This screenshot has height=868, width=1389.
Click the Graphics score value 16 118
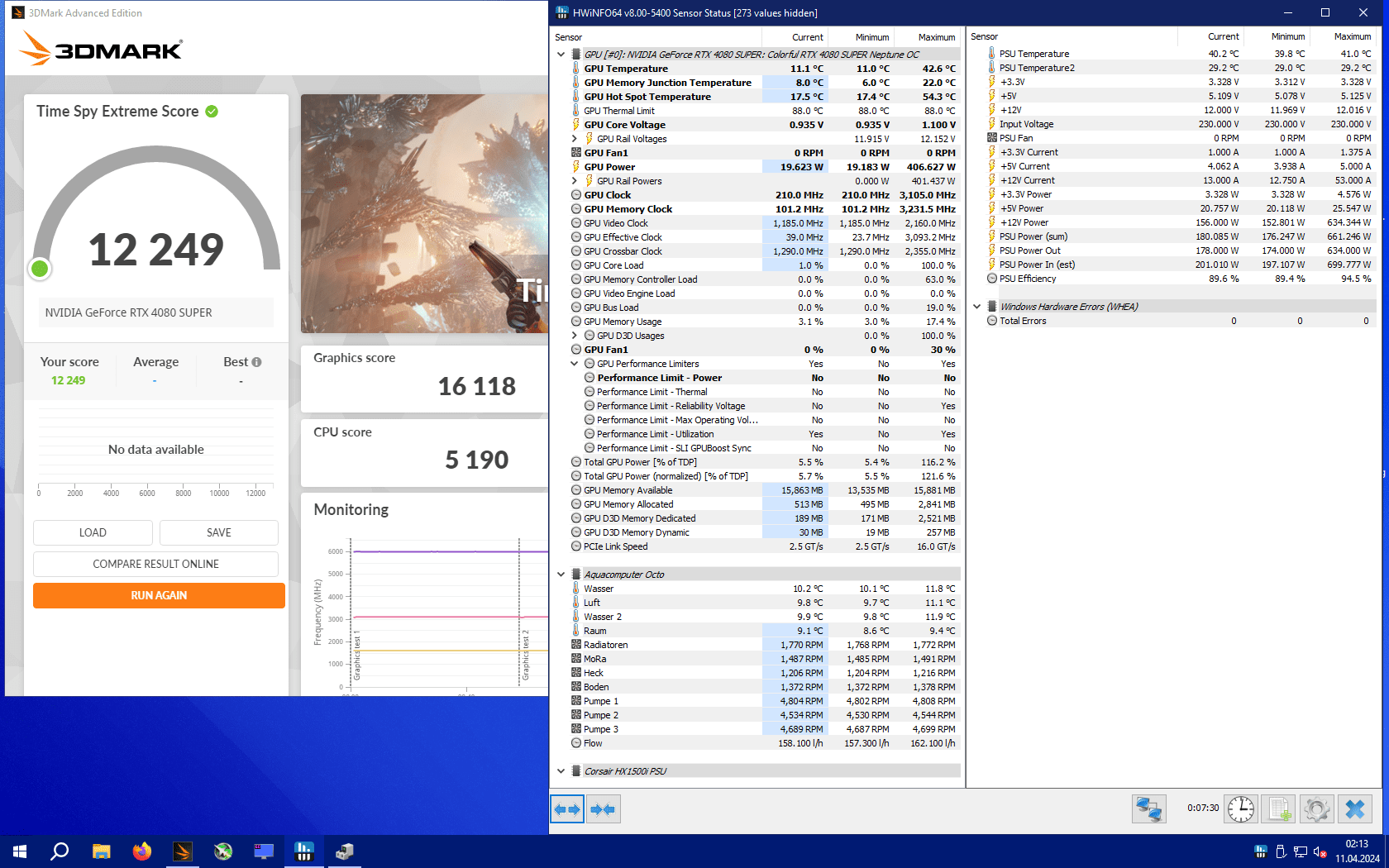[477, 386]
